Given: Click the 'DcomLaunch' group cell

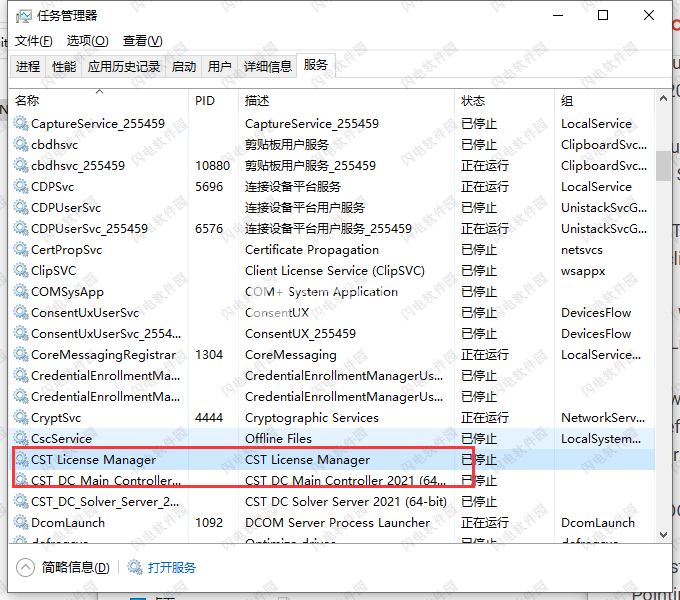Looking at the screenshot, I should (x=598, y=522).
